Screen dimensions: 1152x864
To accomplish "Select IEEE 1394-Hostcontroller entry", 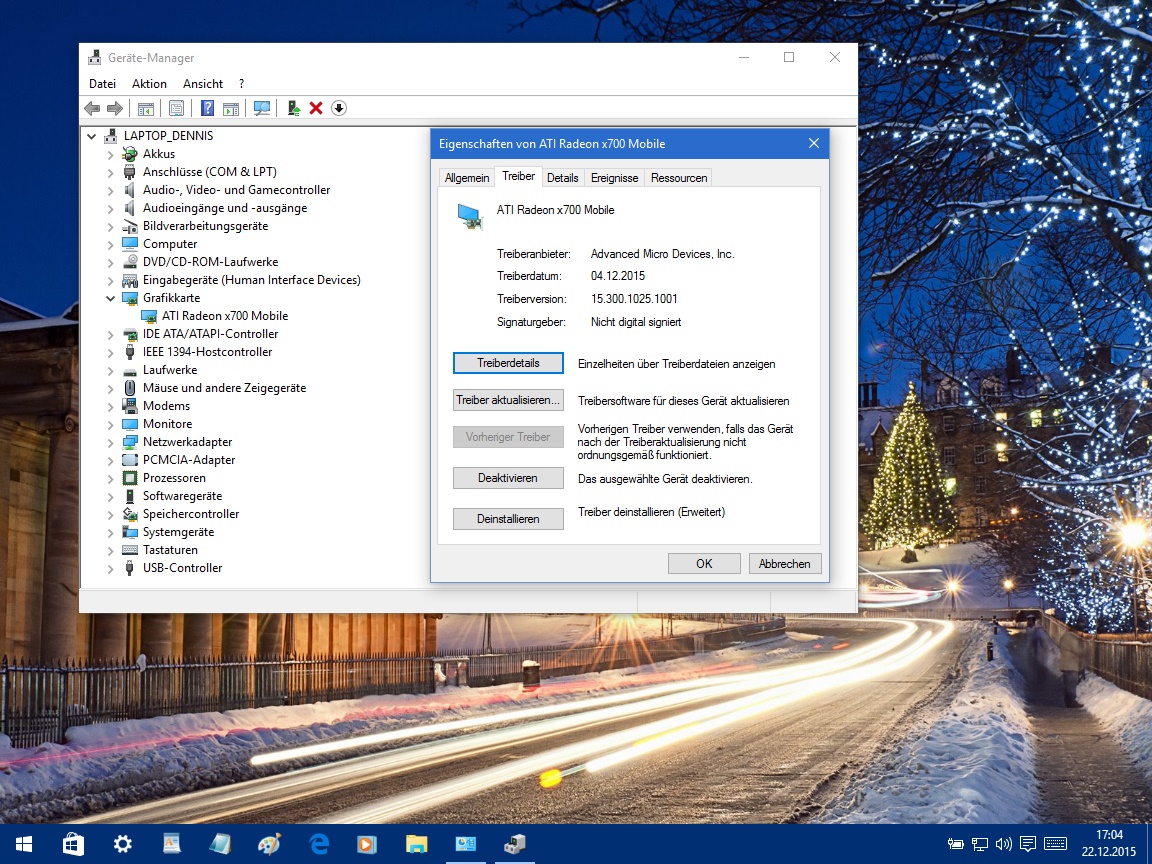I will tap(207, 352).
